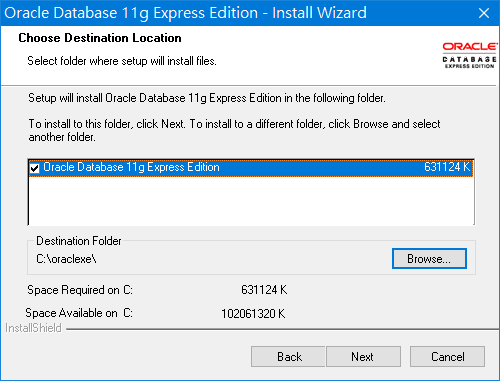Click the Choose Destination Location heading

pyautogui.click(x=100, y=38)
